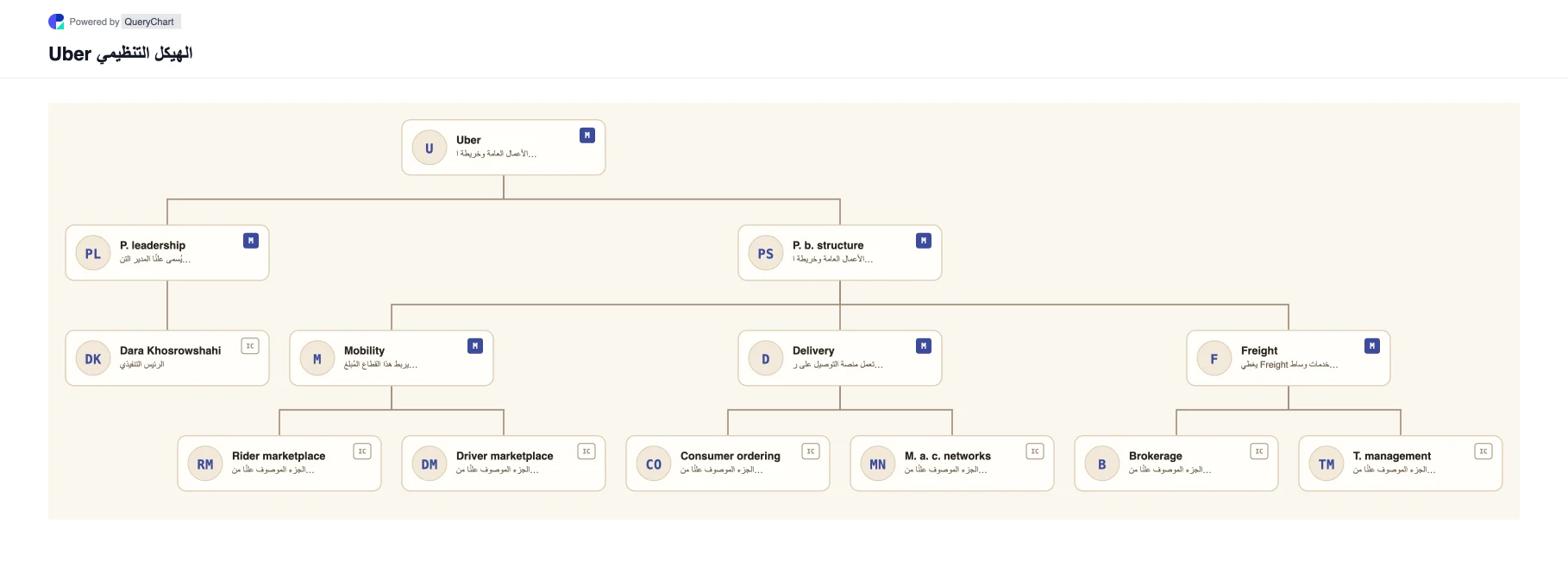Click the "P. b. structure" node name

coord(828,245)
